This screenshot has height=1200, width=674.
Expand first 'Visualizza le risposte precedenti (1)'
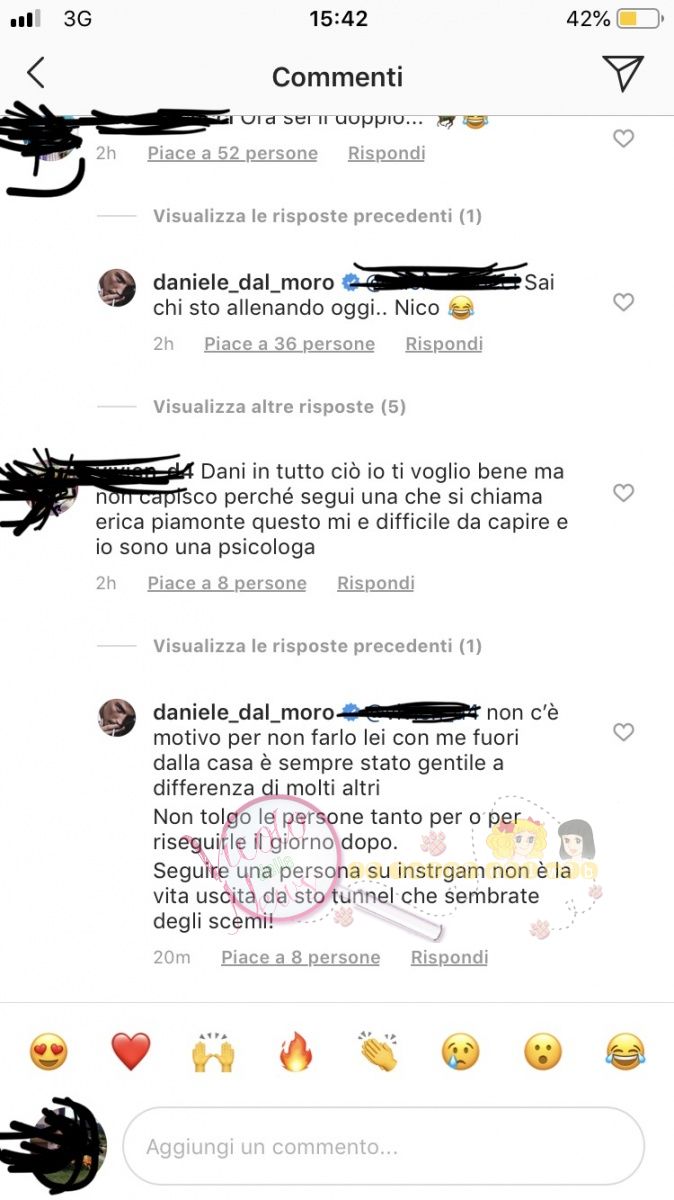click(x=317, y=216)
